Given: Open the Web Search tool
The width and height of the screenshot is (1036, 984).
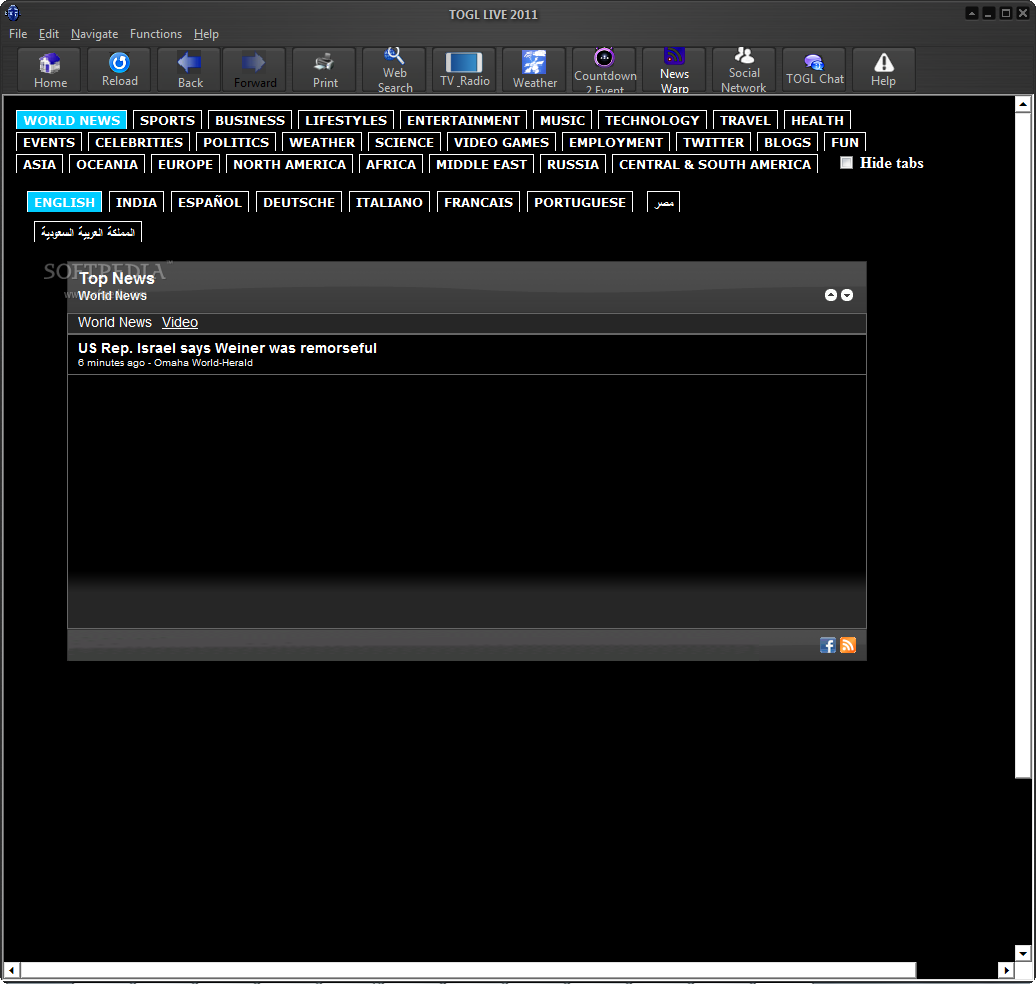Looking at the screenshot, I should pos(394,69).
